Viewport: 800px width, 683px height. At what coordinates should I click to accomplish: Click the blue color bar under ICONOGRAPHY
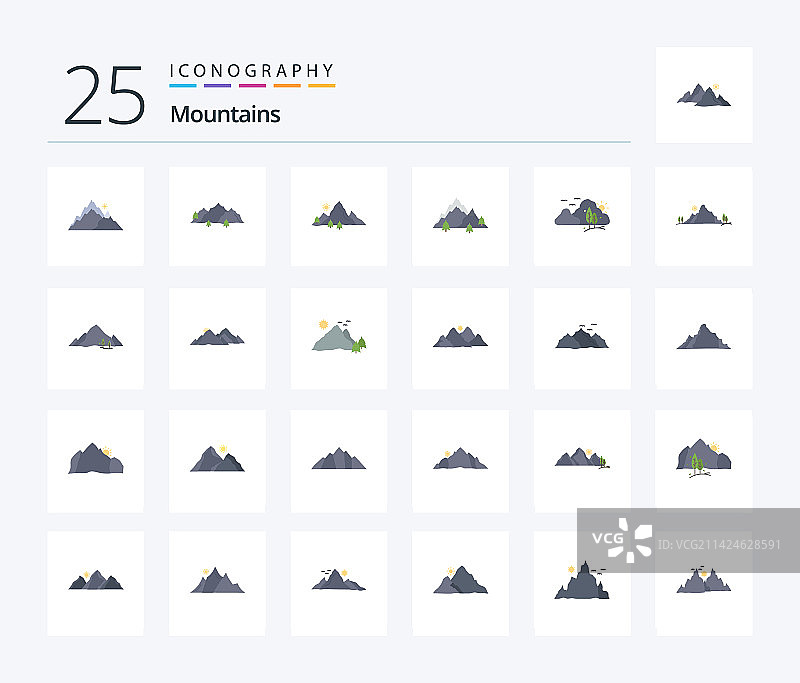point(183,86)
